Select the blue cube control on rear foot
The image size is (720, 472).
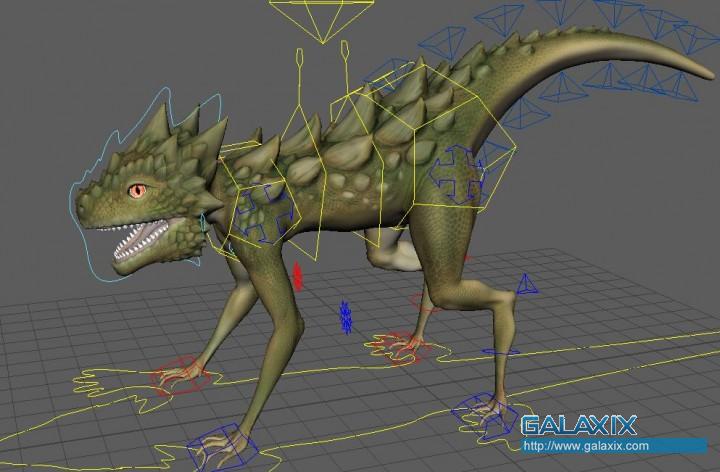(x=485, y=411)
